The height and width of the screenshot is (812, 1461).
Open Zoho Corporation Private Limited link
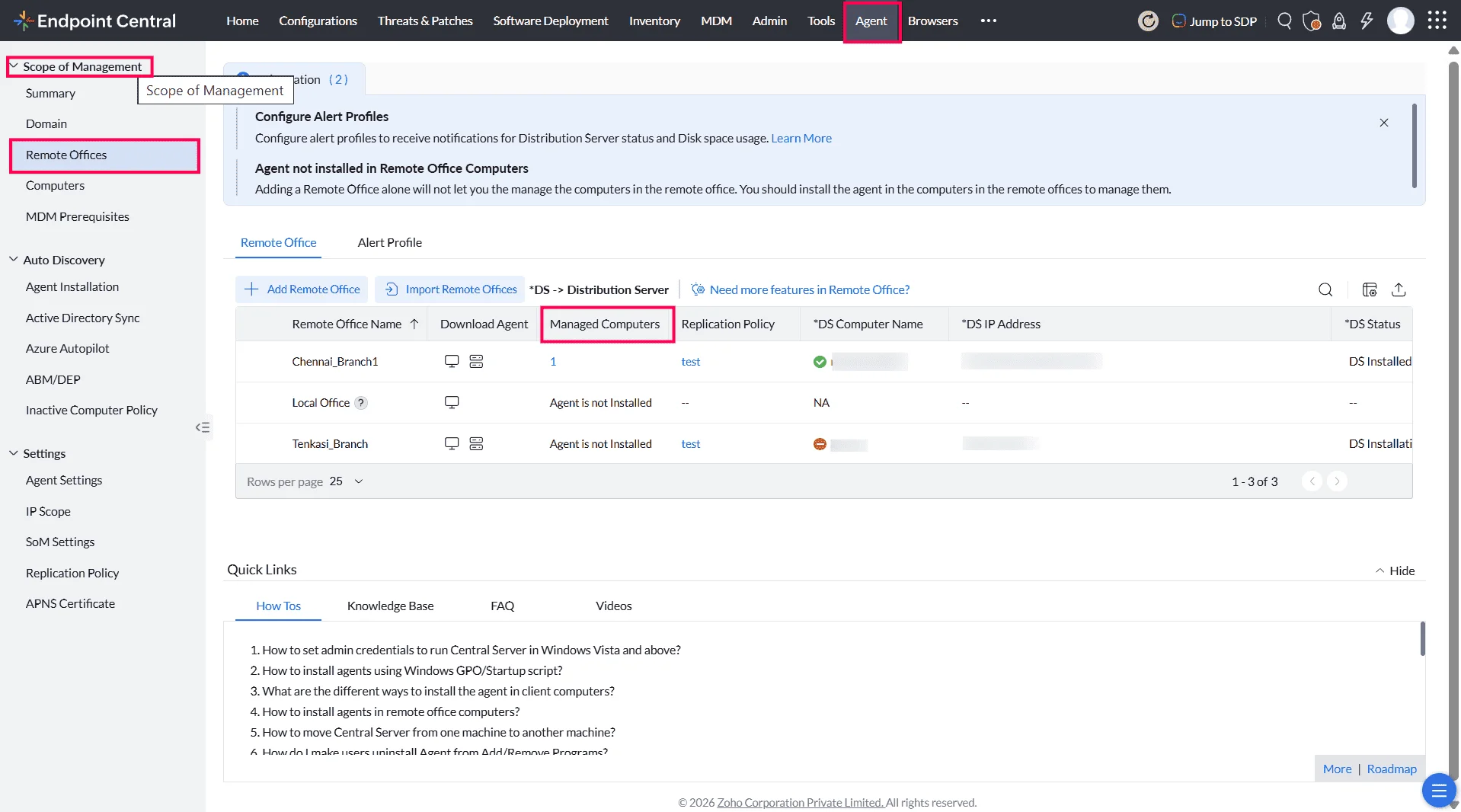(x=800, y=802)
